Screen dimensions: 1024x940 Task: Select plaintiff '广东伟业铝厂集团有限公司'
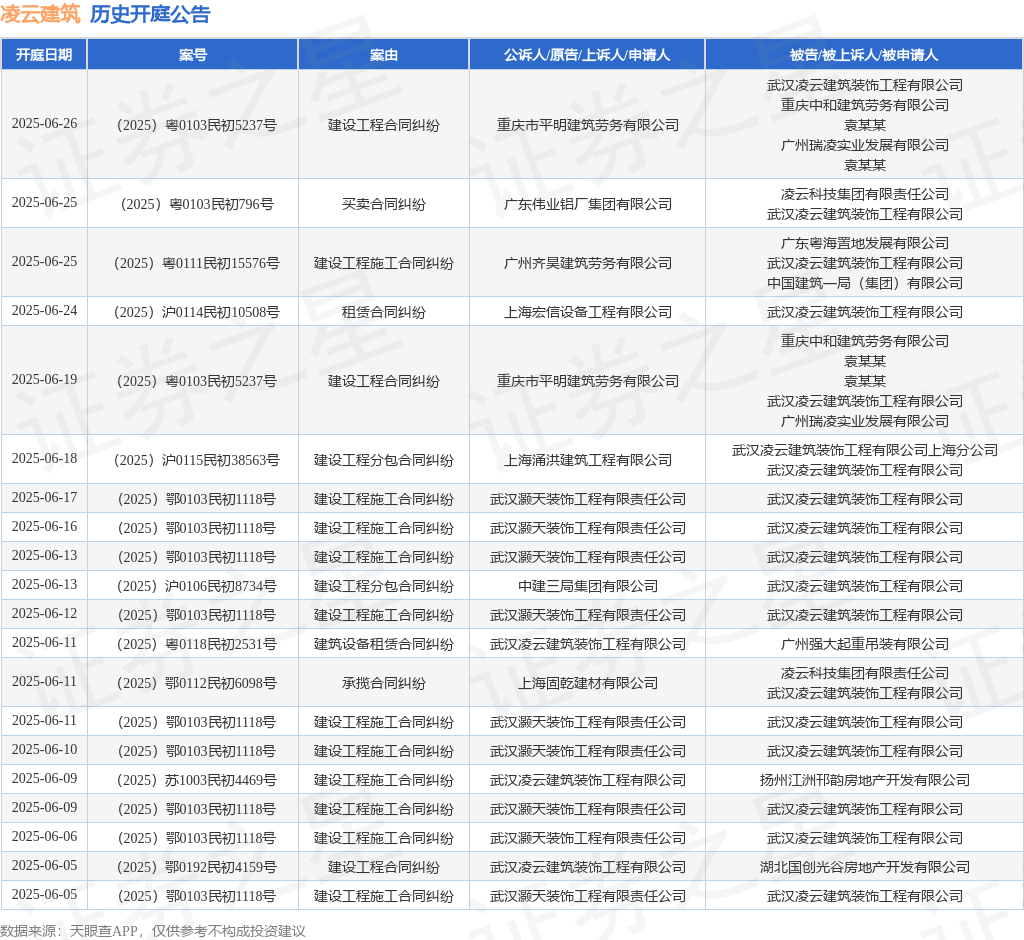click(588, 204)
